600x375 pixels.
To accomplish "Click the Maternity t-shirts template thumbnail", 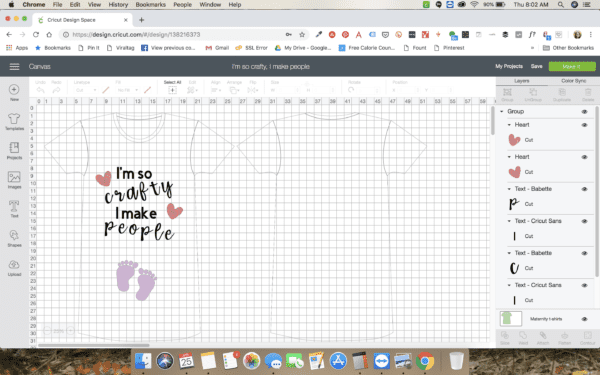I will point(510,318).
